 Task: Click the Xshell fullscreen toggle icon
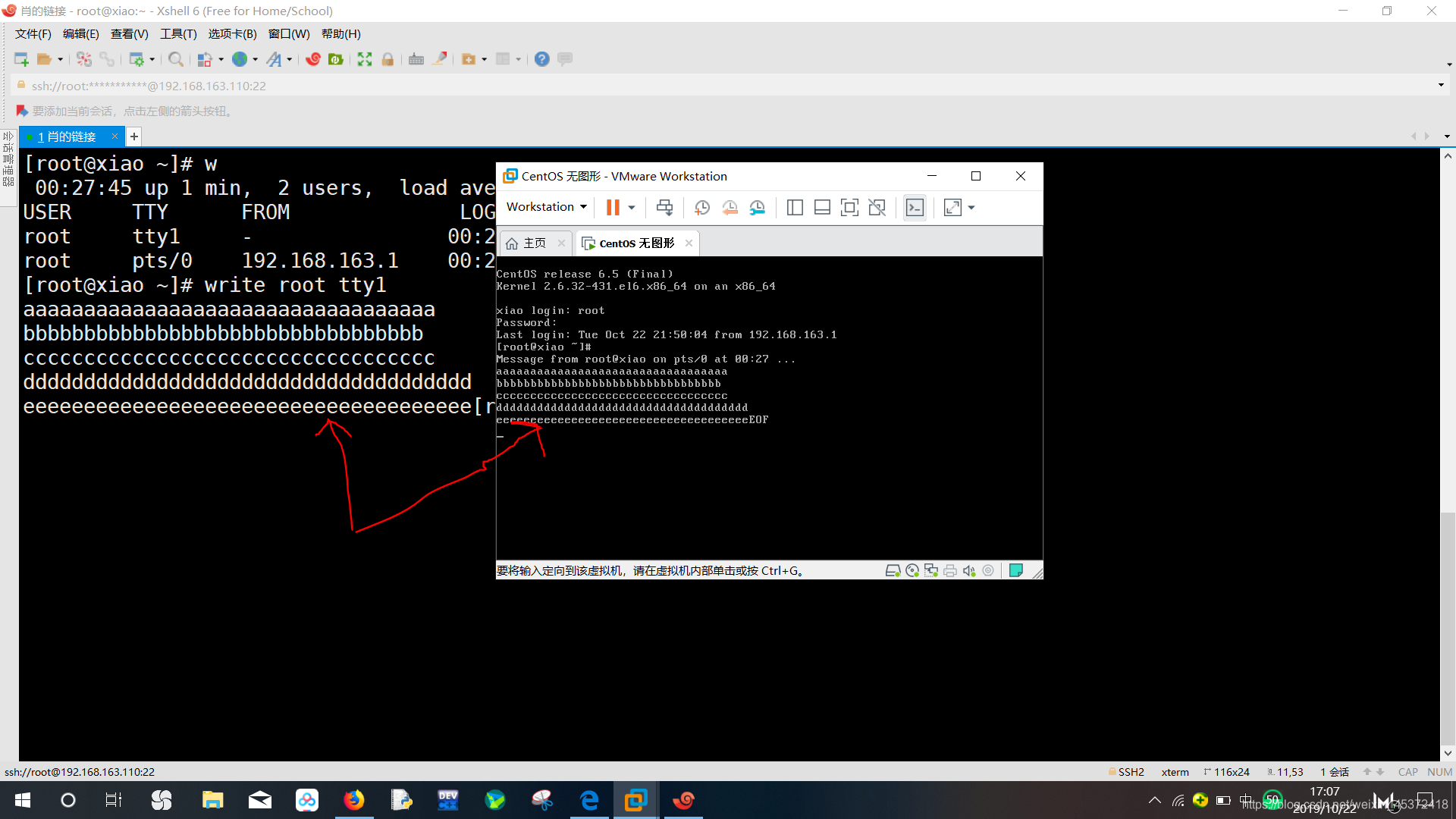[365, 59]
